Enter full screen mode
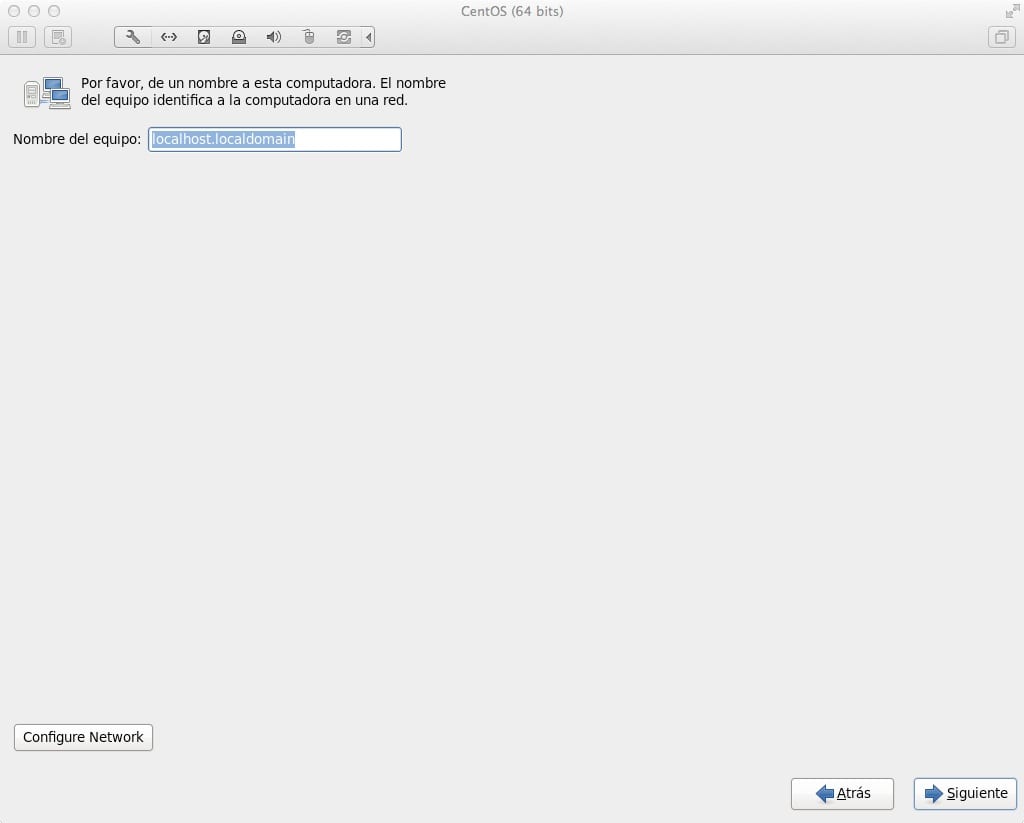The width and height of the screenshot is (1024, 823). (1011, 11)
